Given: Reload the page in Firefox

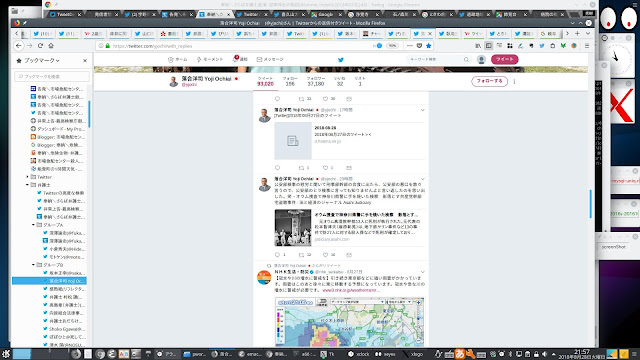Looking at the screenshot, I should 40,46.
